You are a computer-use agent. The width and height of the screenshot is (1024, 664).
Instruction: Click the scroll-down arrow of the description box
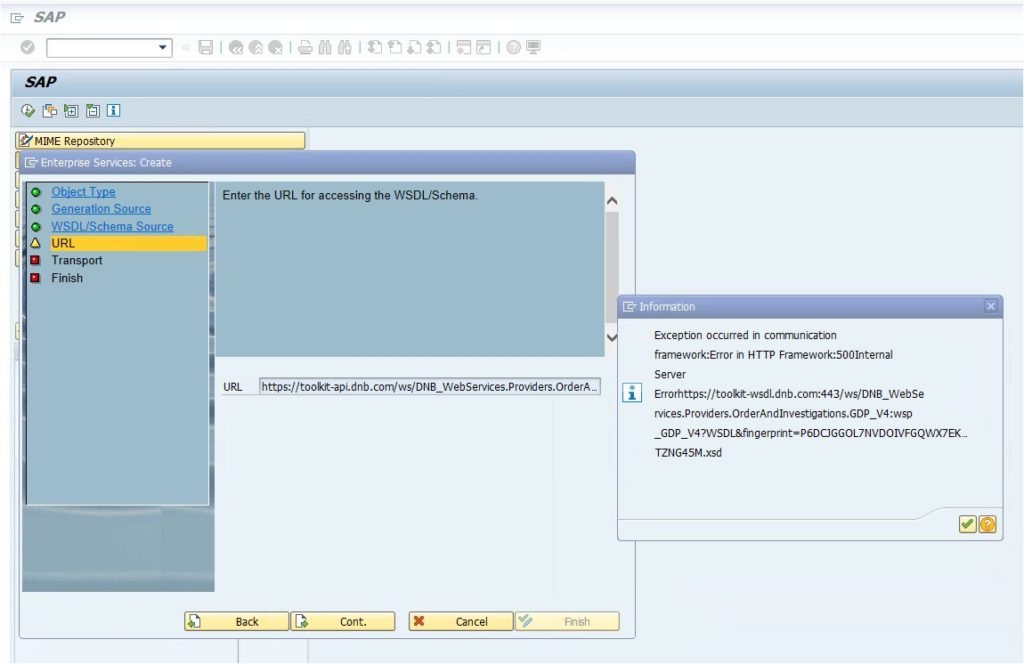coord(612,338)
